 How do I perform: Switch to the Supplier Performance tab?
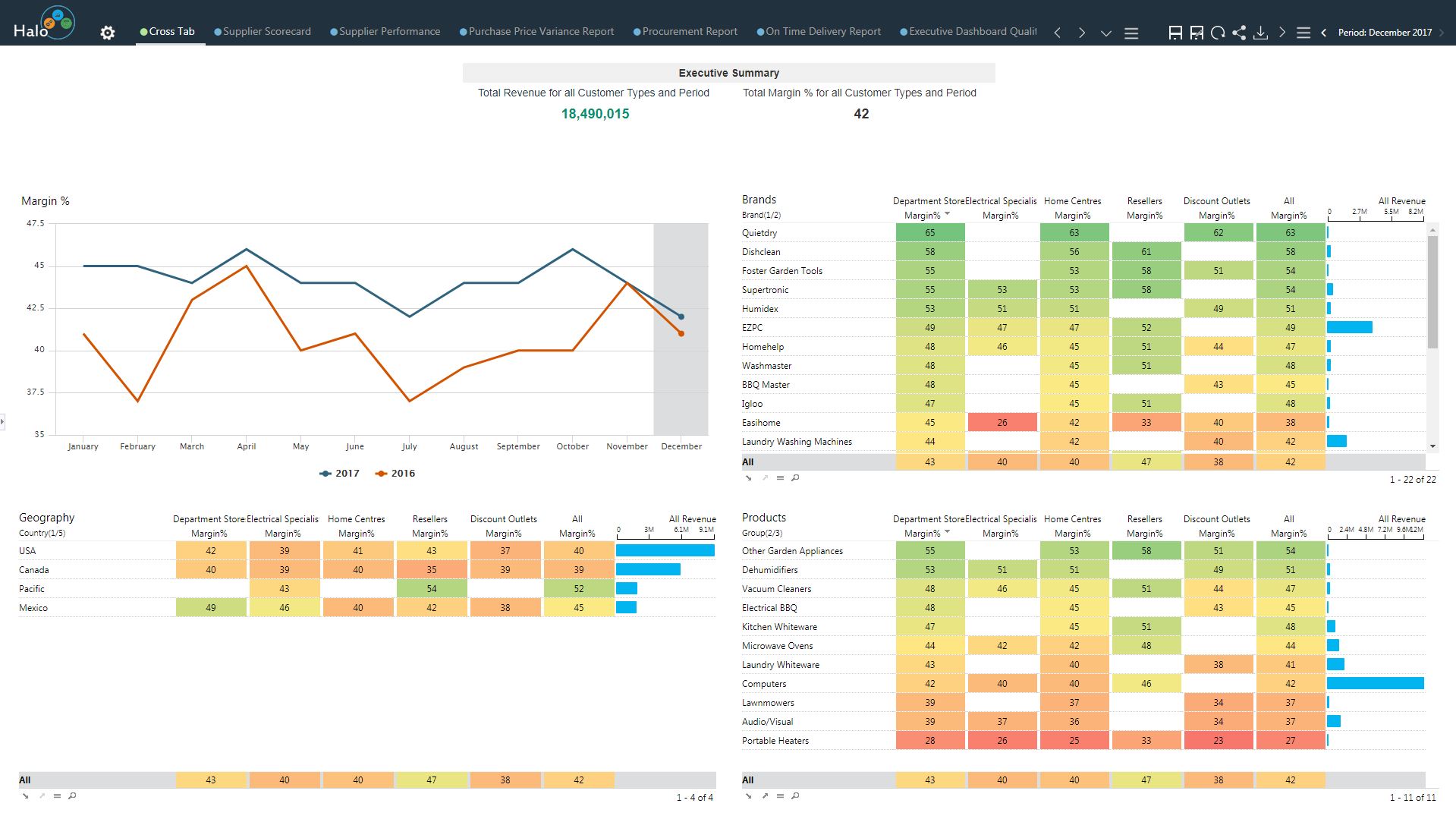385,32
